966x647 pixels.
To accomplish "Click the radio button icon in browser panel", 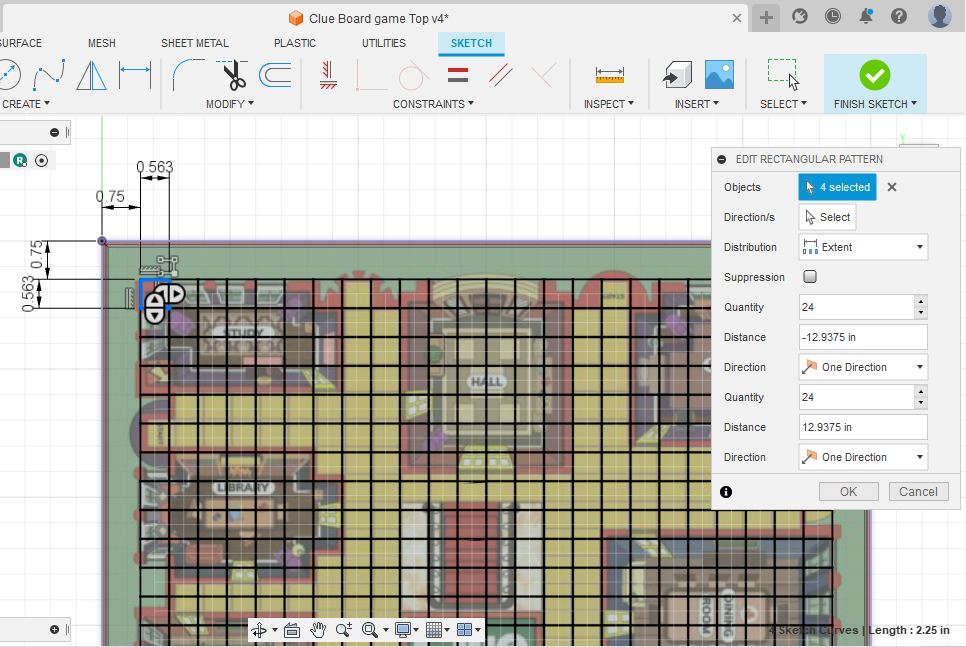I will tap(41, 161).
